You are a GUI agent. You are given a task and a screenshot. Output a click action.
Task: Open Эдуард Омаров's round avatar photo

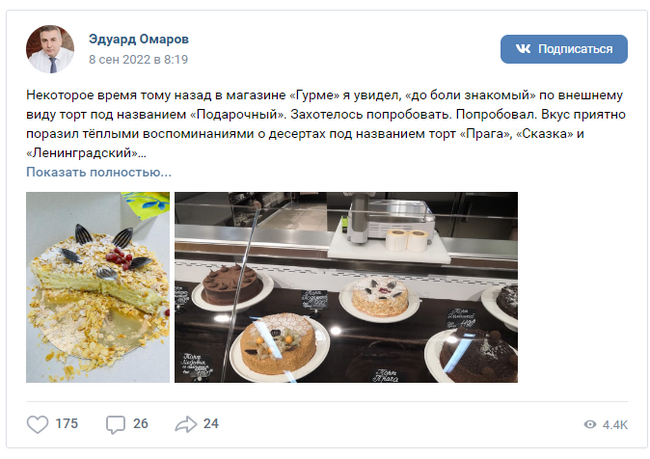tap(50, 49)
